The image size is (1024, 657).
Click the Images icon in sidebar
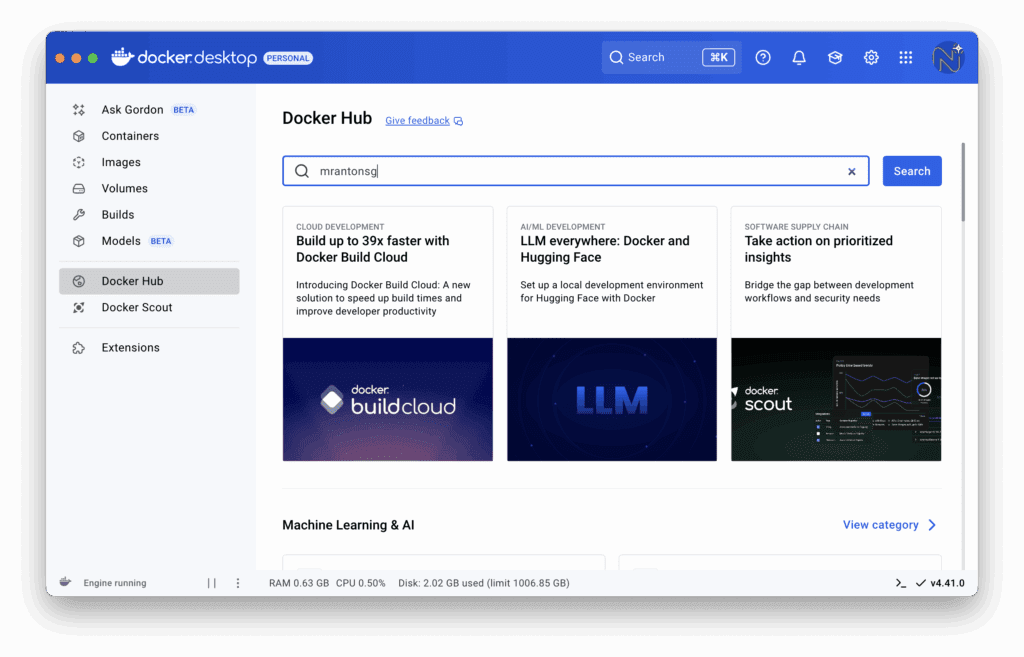pyautogui.click(x=79, y=162)
